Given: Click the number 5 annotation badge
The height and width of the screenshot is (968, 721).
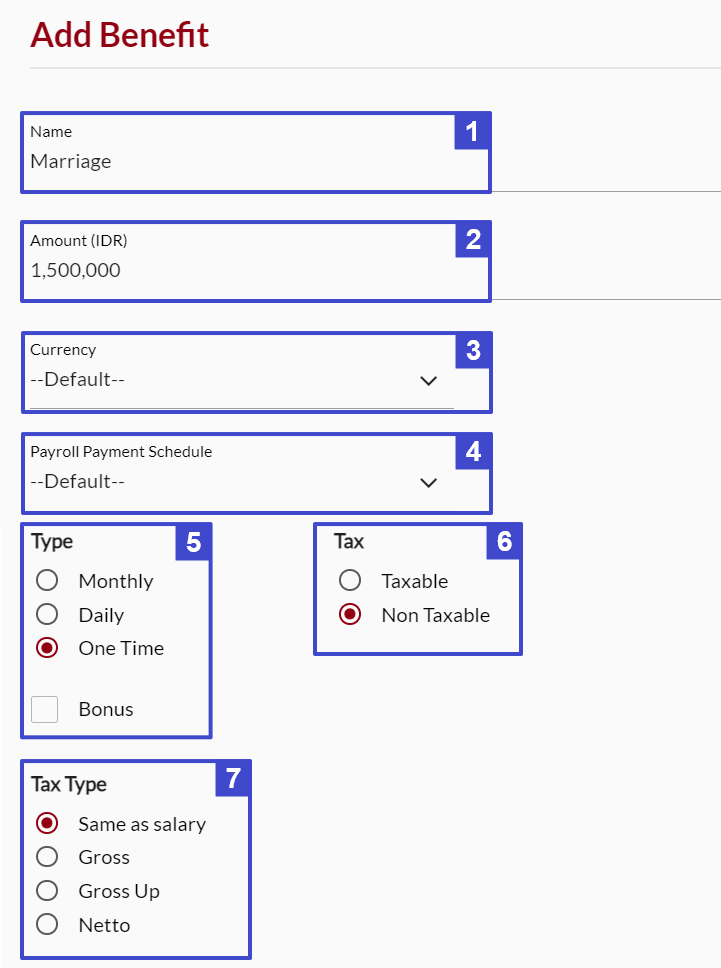Looking at the screenshot, I should pyautogui.click(x=194, y=542).
